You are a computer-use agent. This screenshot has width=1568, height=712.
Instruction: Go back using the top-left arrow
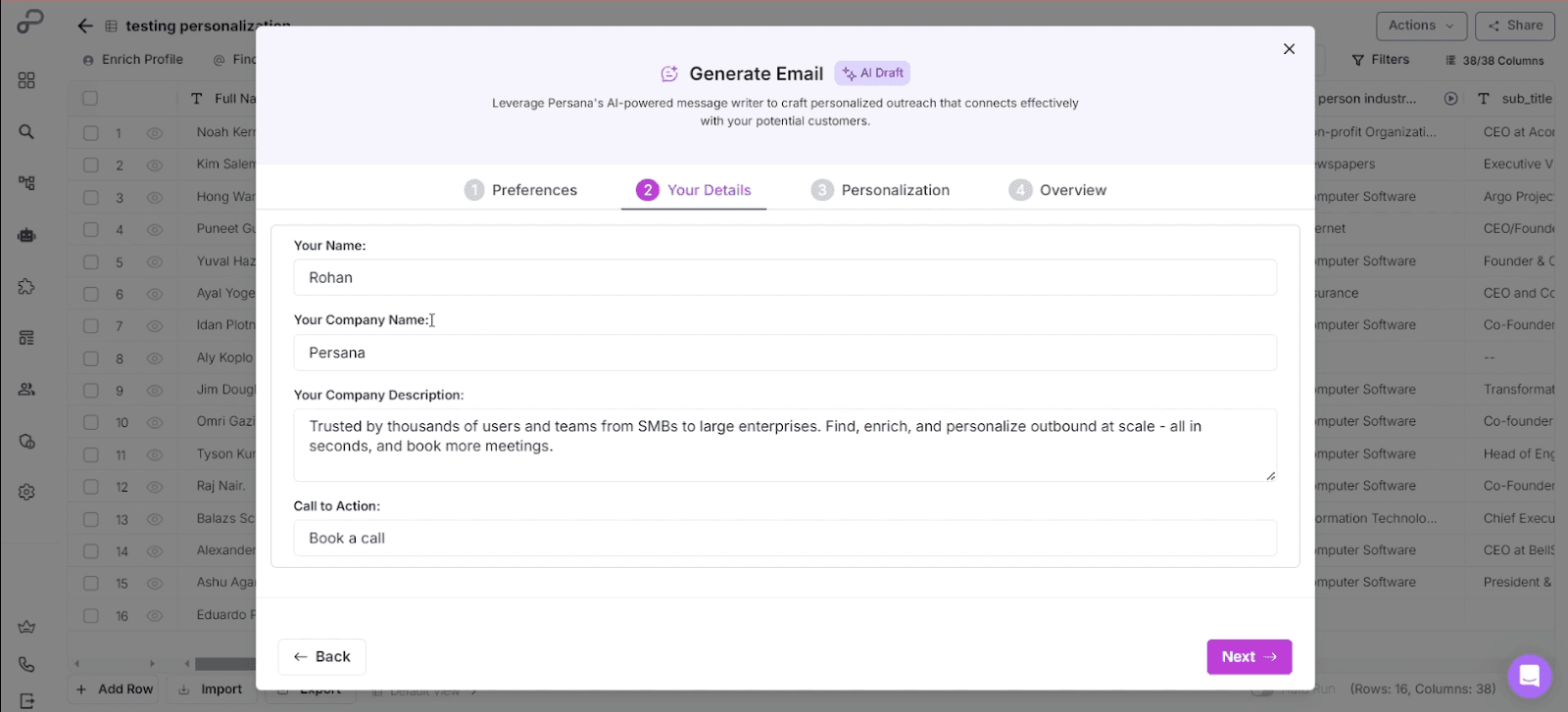coord(85,26)
